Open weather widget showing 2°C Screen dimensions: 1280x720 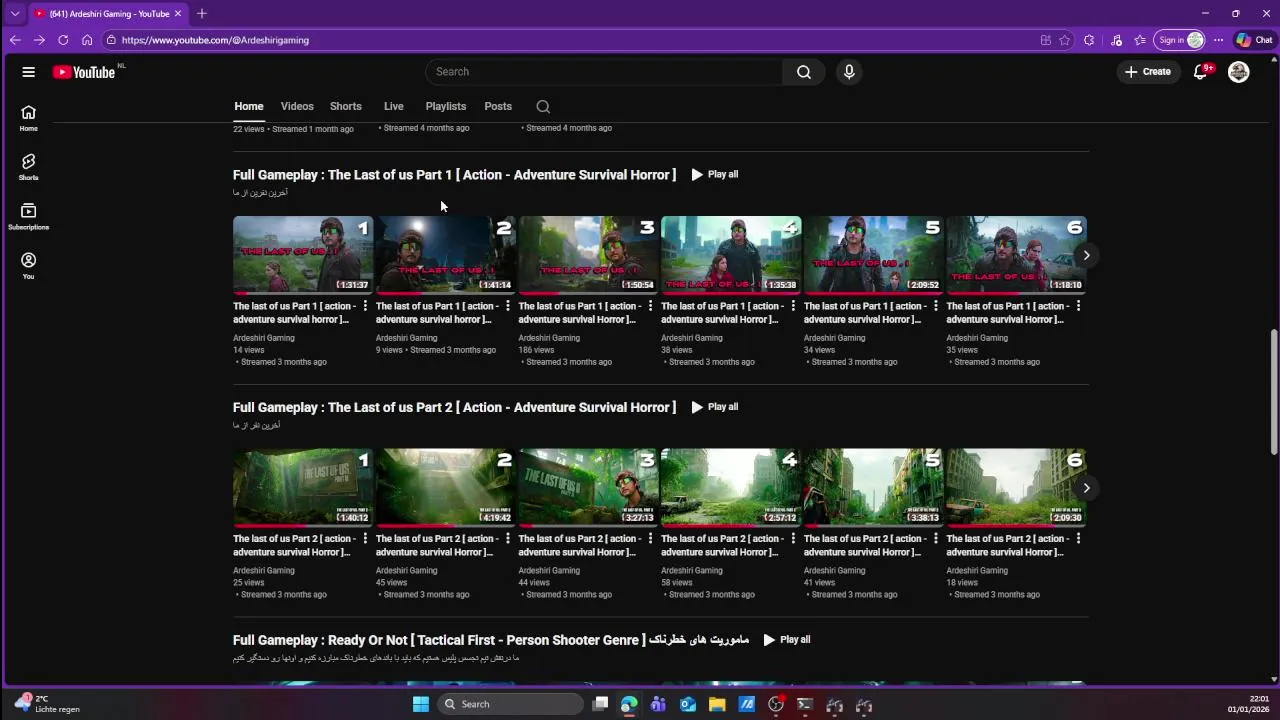pyautogui.click(x=48, y=704)
